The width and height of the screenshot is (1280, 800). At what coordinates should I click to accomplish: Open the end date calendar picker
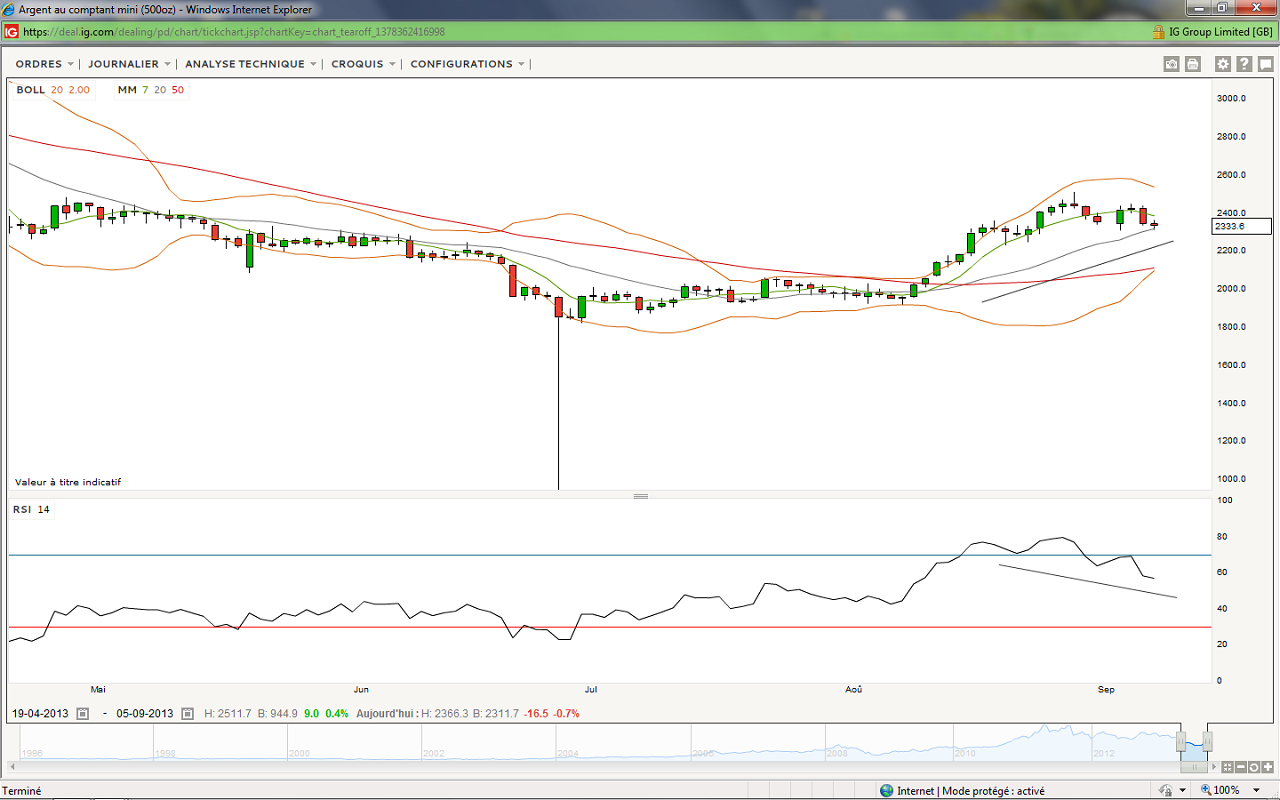tap(186, 714)
